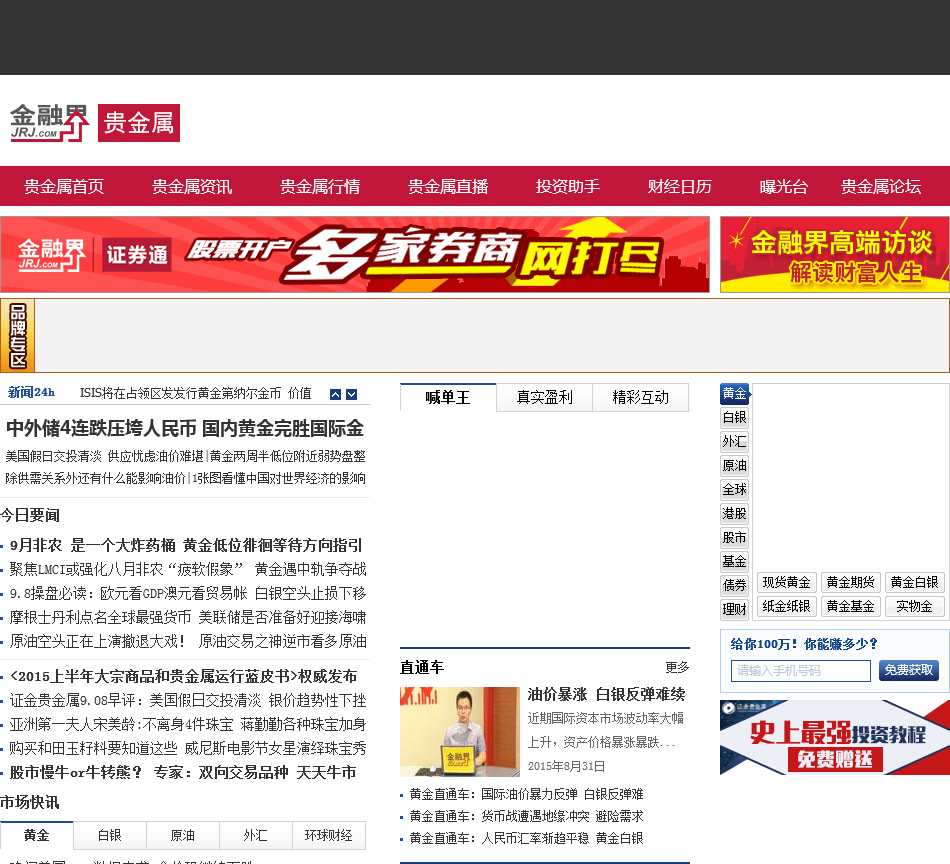Click the news ticker down arrow
950x864 pixels.
click(x=351, y=394)
